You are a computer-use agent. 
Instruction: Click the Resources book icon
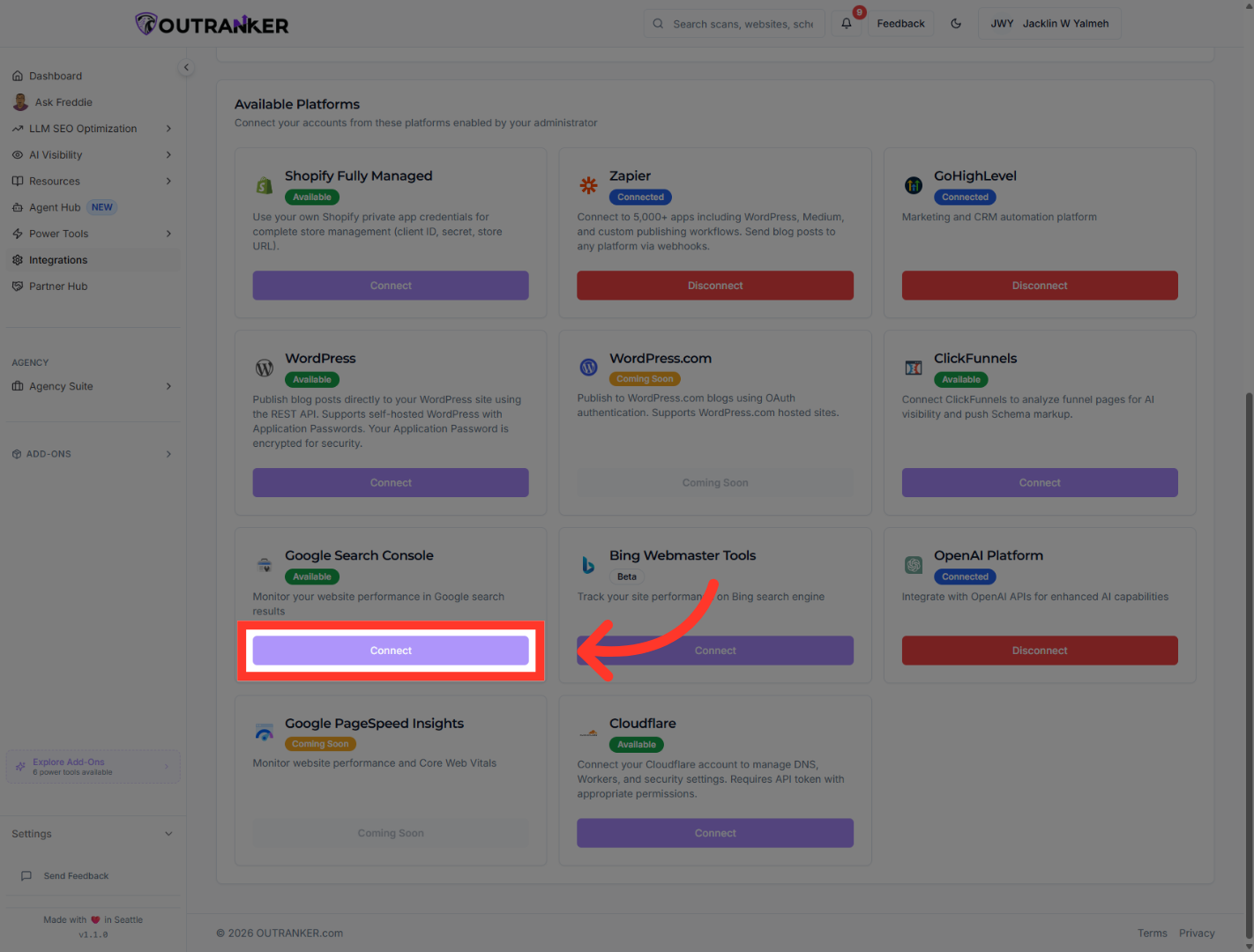pyautogui.click(x=18, y=182)
